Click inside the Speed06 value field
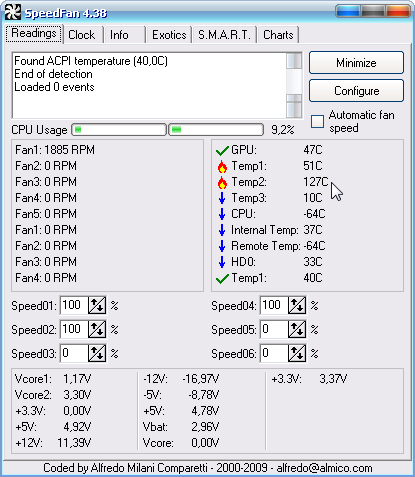Image resolution: width=415 pixels, height=477 pixels. point(274,353)
